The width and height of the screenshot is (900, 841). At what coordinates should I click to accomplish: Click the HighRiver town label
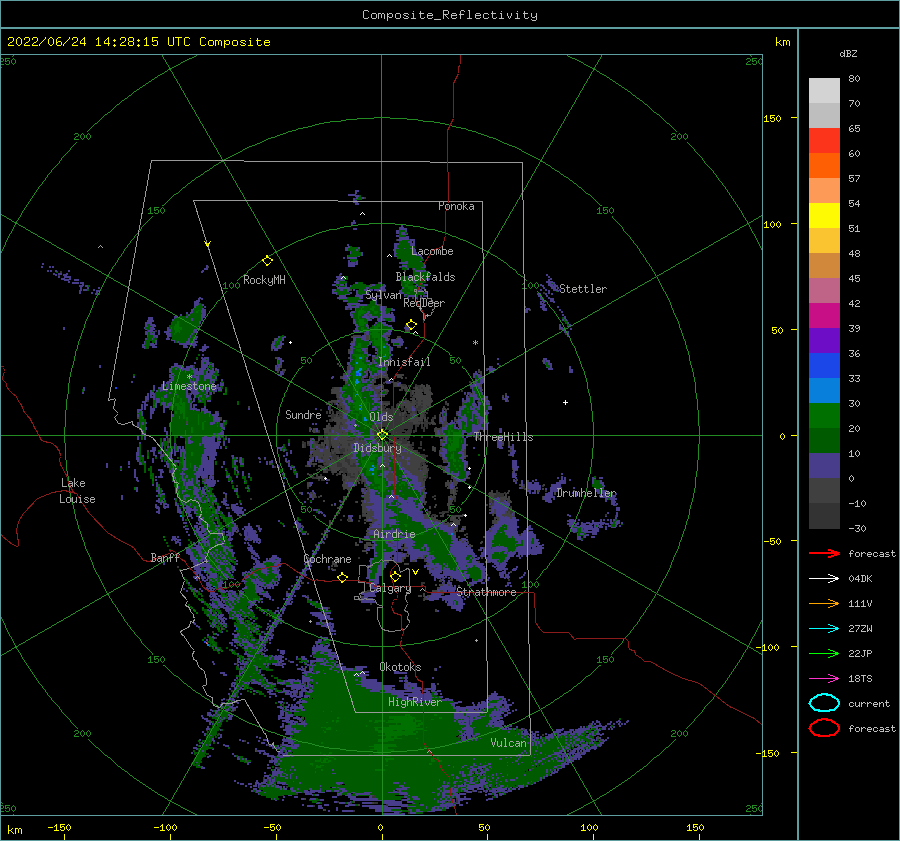click(414, 702)
